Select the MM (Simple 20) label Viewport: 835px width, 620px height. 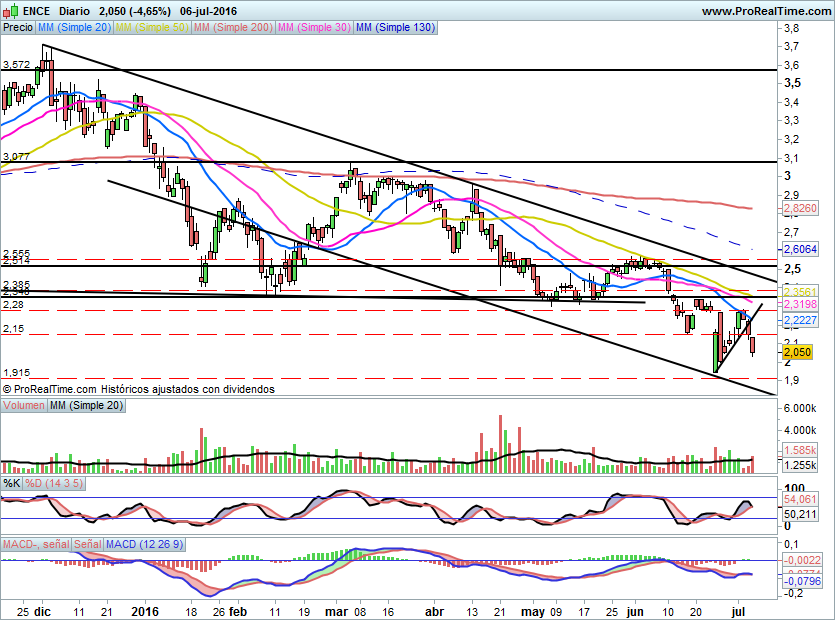(x=74, y=28)
